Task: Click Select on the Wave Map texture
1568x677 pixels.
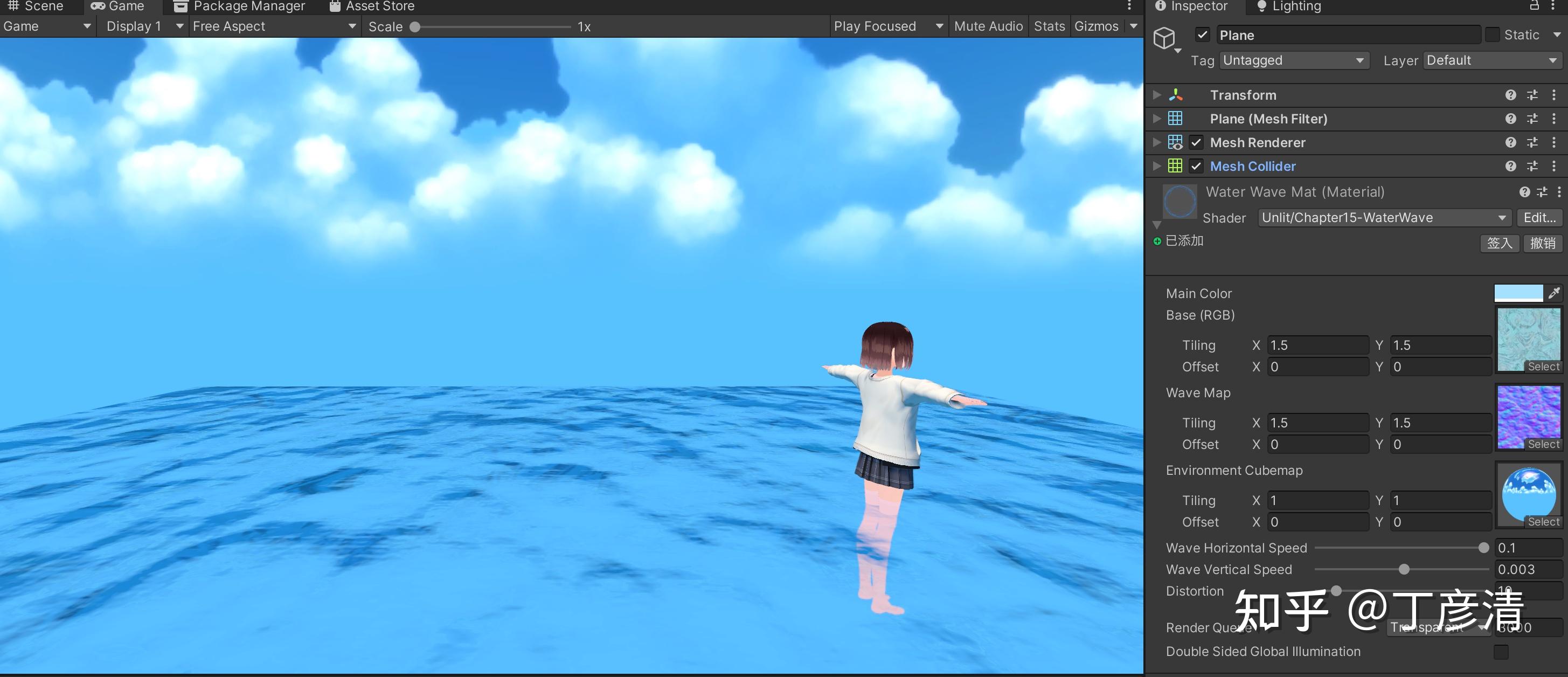Action: [1544, 444]
